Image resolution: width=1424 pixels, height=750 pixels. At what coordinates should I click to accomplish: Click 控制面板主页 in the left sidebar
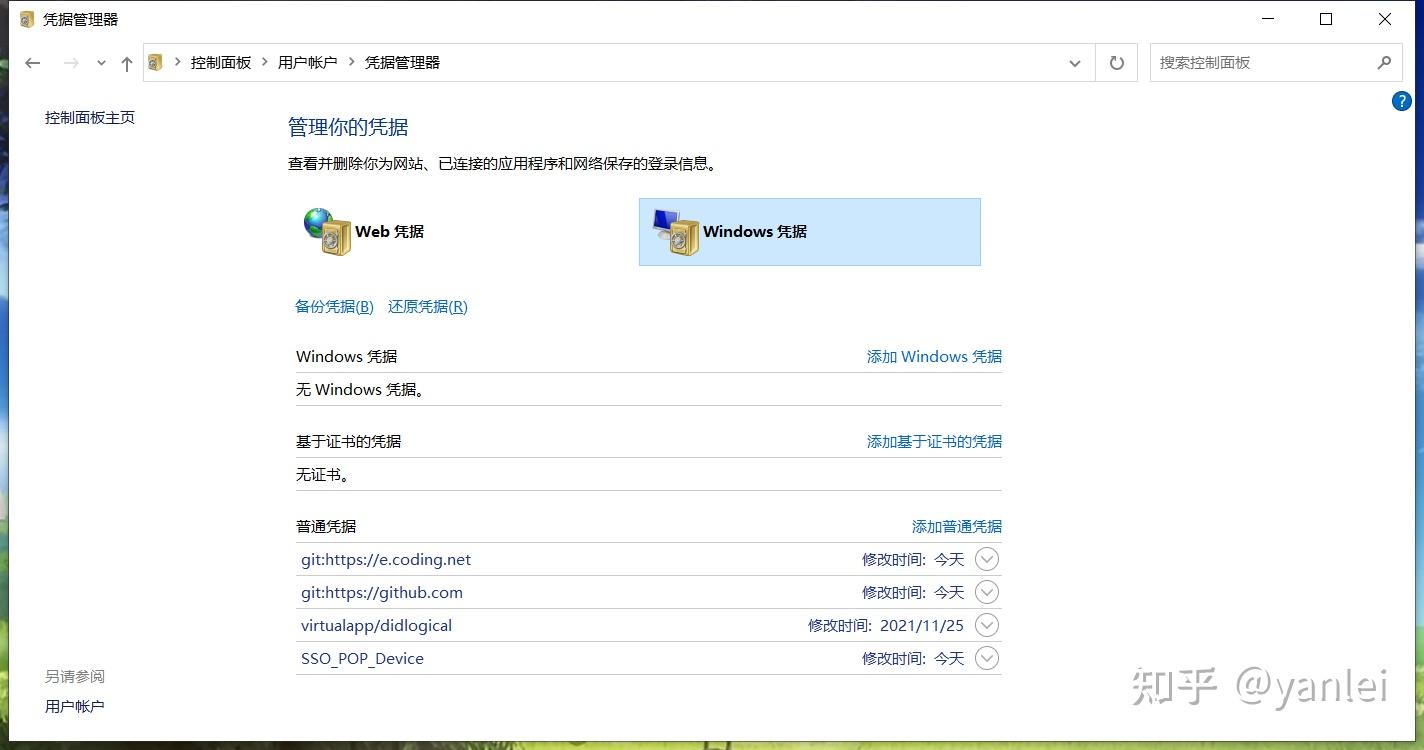click(90, 117)
